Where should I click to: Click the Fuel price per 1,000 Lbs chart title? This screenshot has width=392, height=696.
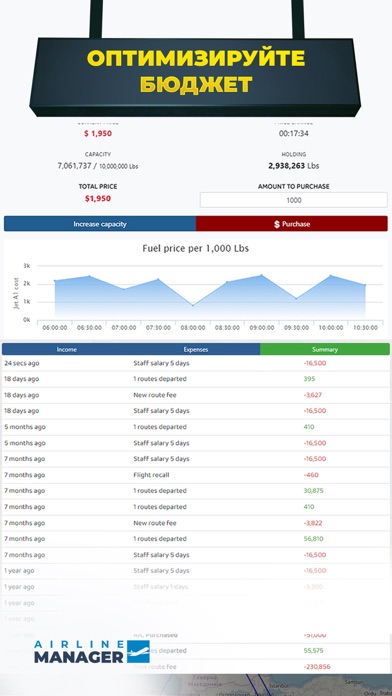pyautogui.click(x=195, y=249)
